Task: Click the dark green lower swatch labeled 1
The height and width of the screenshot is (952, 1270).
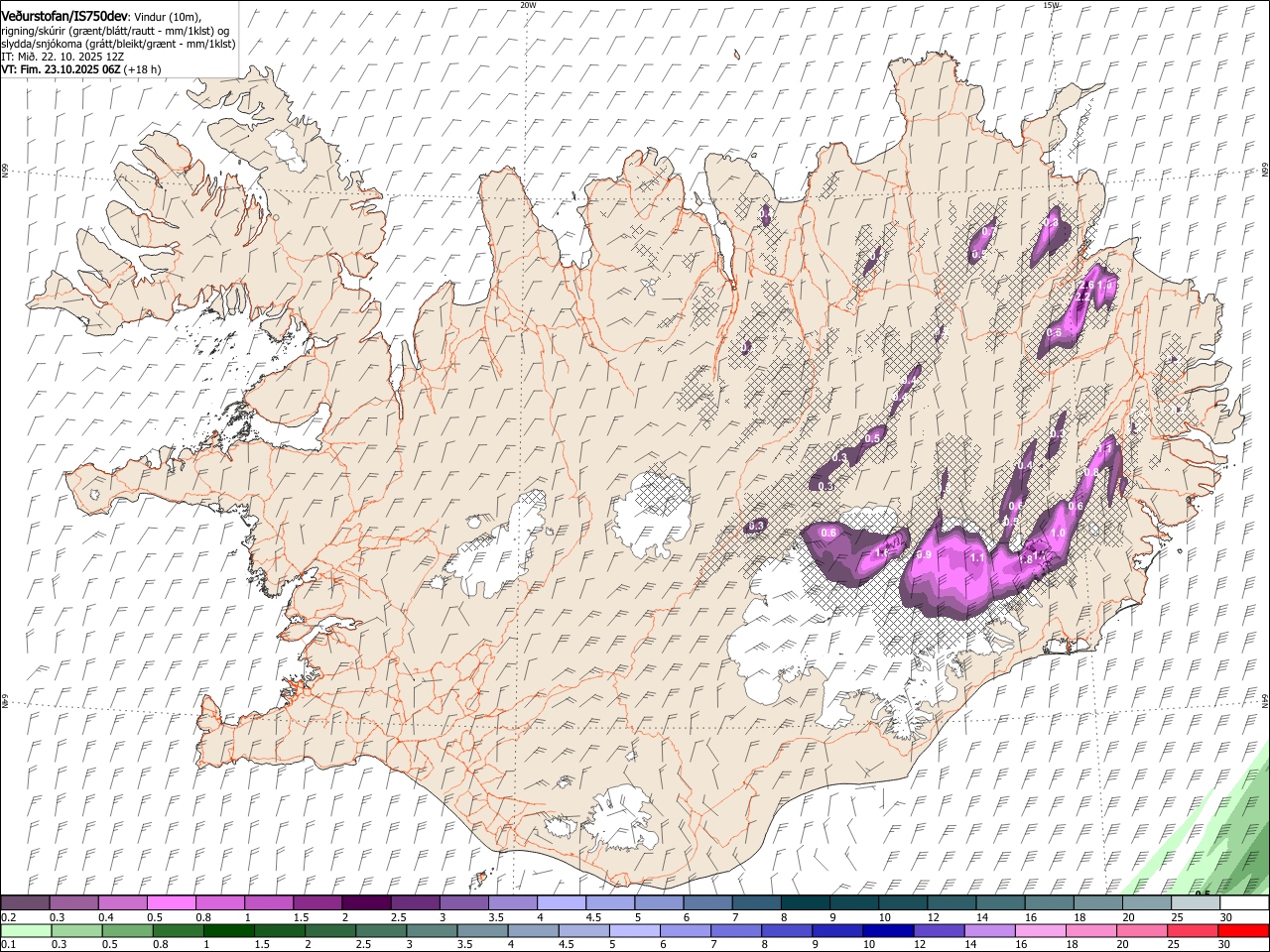Action: [229, 930]
